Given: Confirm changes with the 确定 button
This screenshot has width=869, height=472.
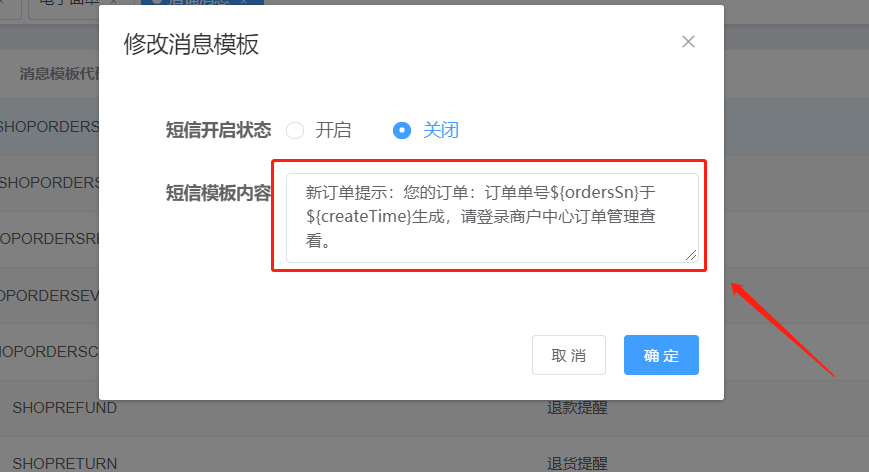Looking at the screenshot, I should tap(661, 355).
